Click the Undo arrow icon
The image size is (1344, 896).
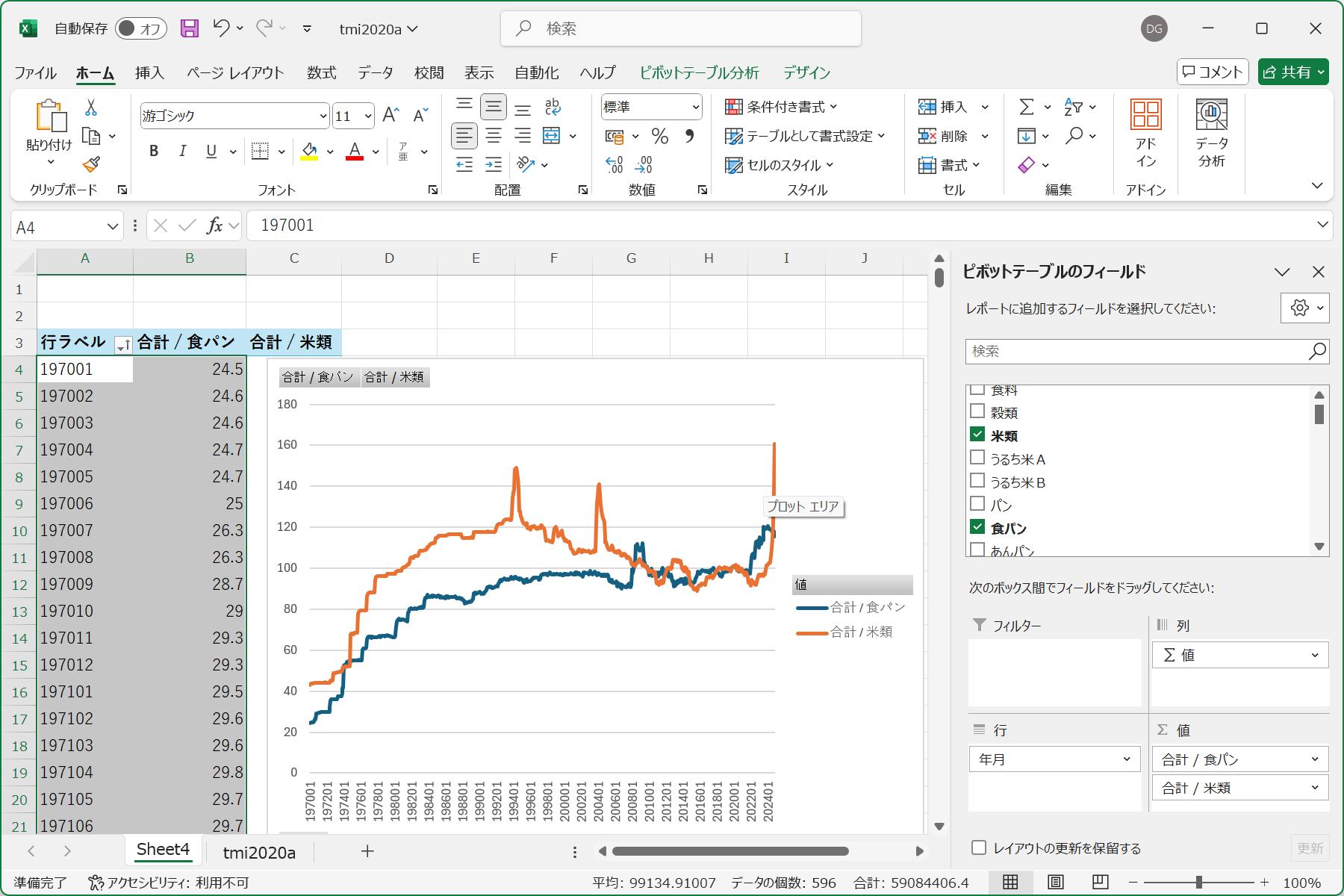(221, 28)
